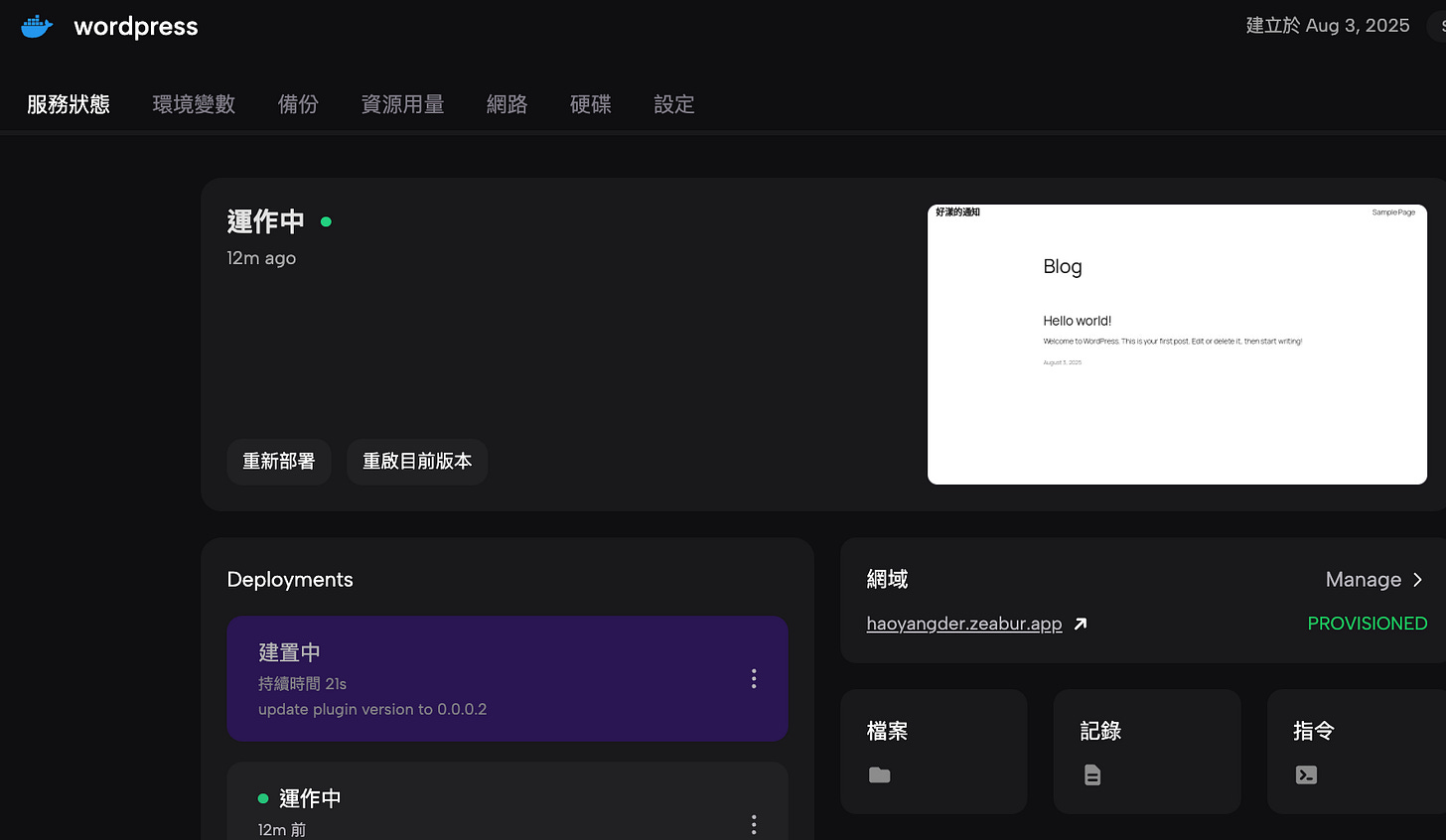Open the 指令 card
1446x840 pixels.
tap(1357, 752)
